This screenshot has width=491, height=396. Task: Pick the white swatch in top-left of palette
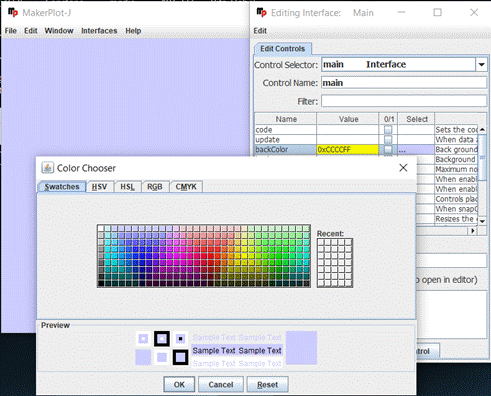[101, 228]
